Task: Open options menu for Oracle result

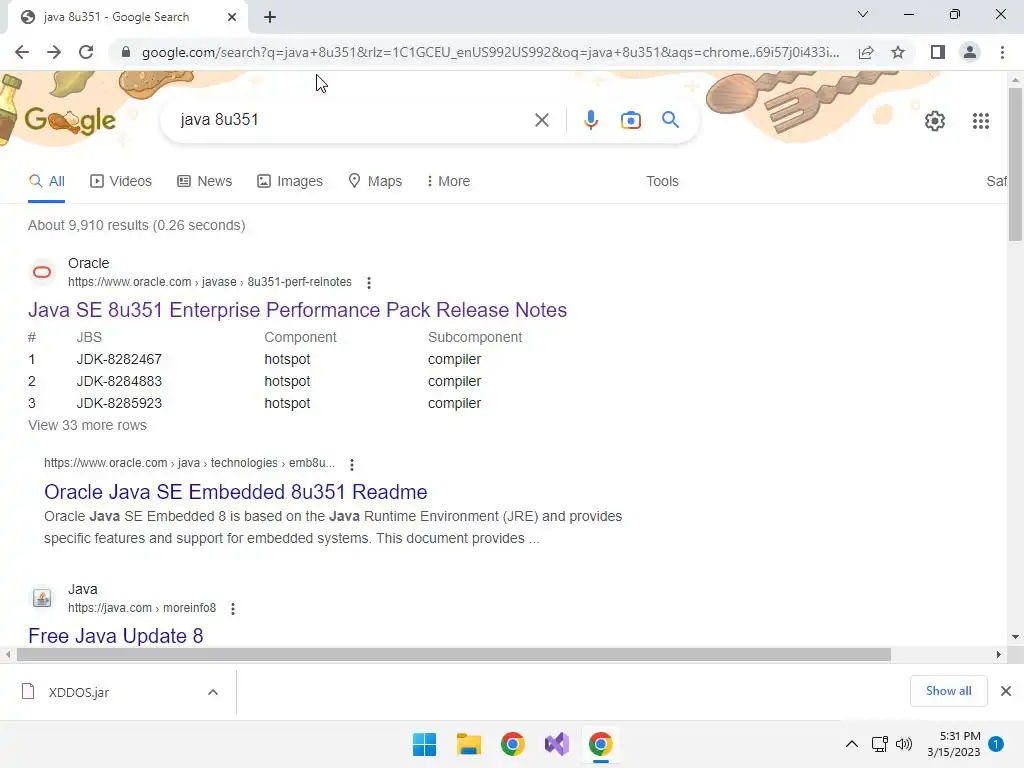Action: point(369,283)
